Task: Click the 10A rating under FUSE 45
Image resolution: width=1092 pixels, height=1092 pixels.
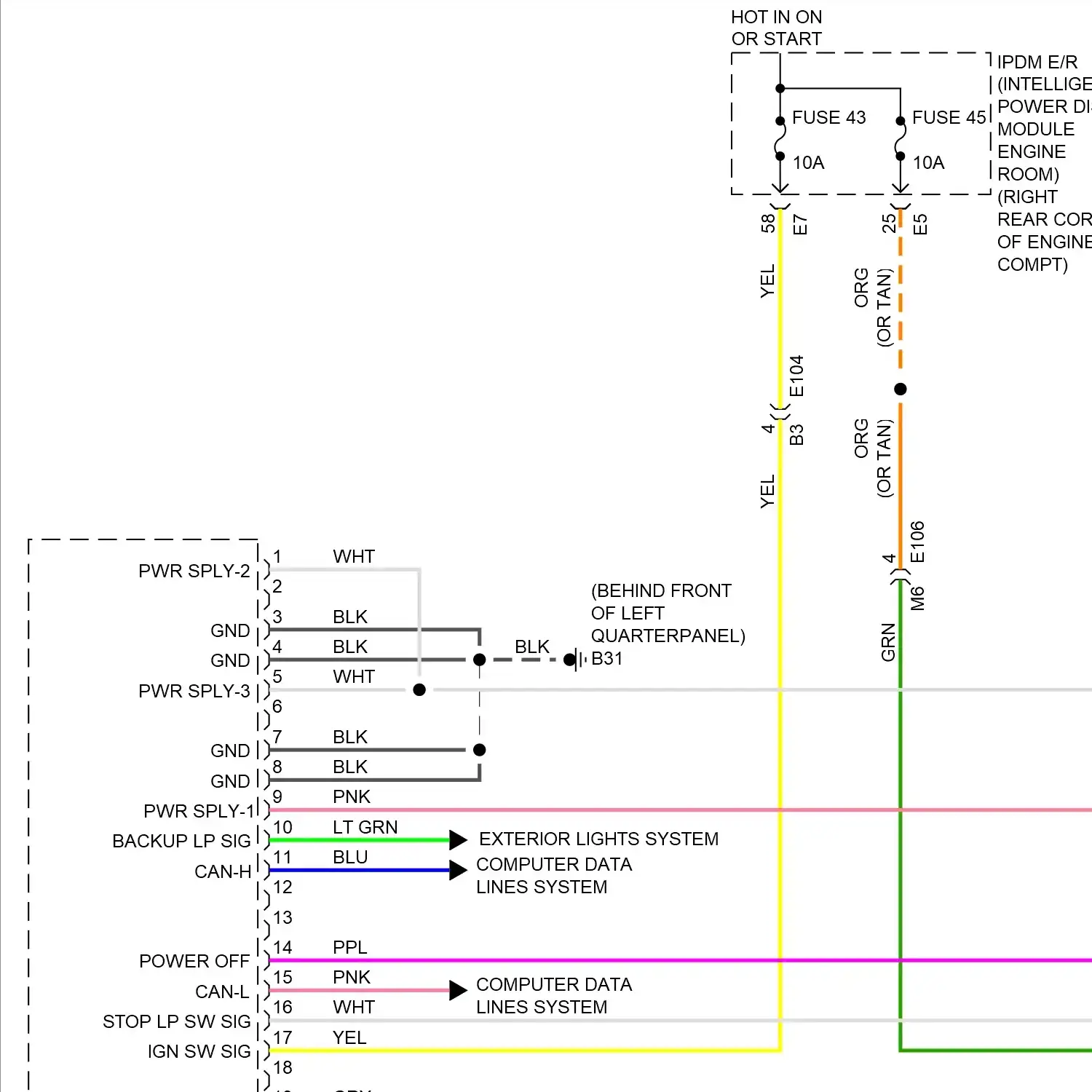Action: [928, 162]
